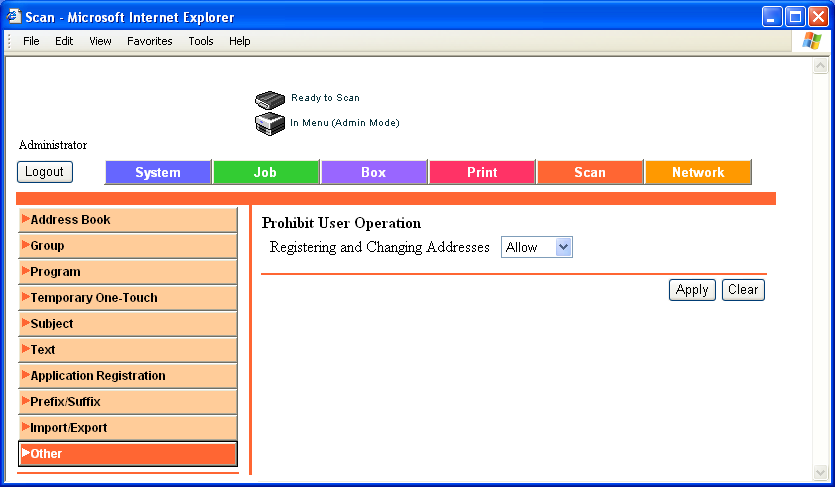Screen dimensions: 835x487
Task: Open the View menu
Action: [x=100, y=41]
